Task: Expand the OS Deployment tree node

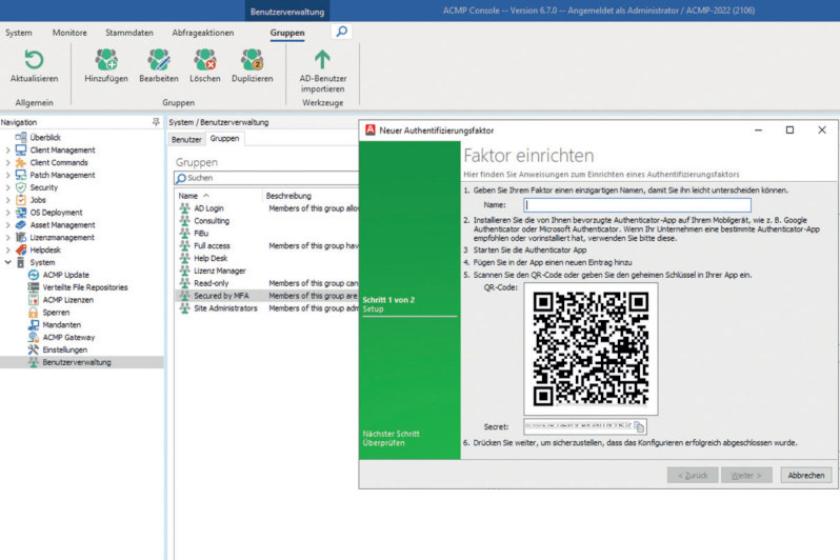Action: point(8,212)
